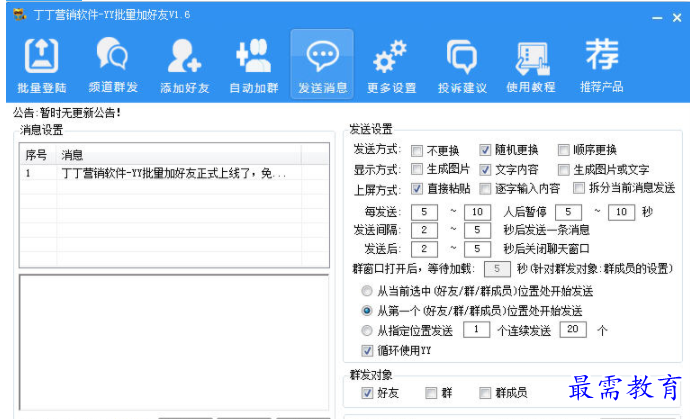
Task: Open 投诉建议 complaints and suggestions
Action: tap(462, 65)
